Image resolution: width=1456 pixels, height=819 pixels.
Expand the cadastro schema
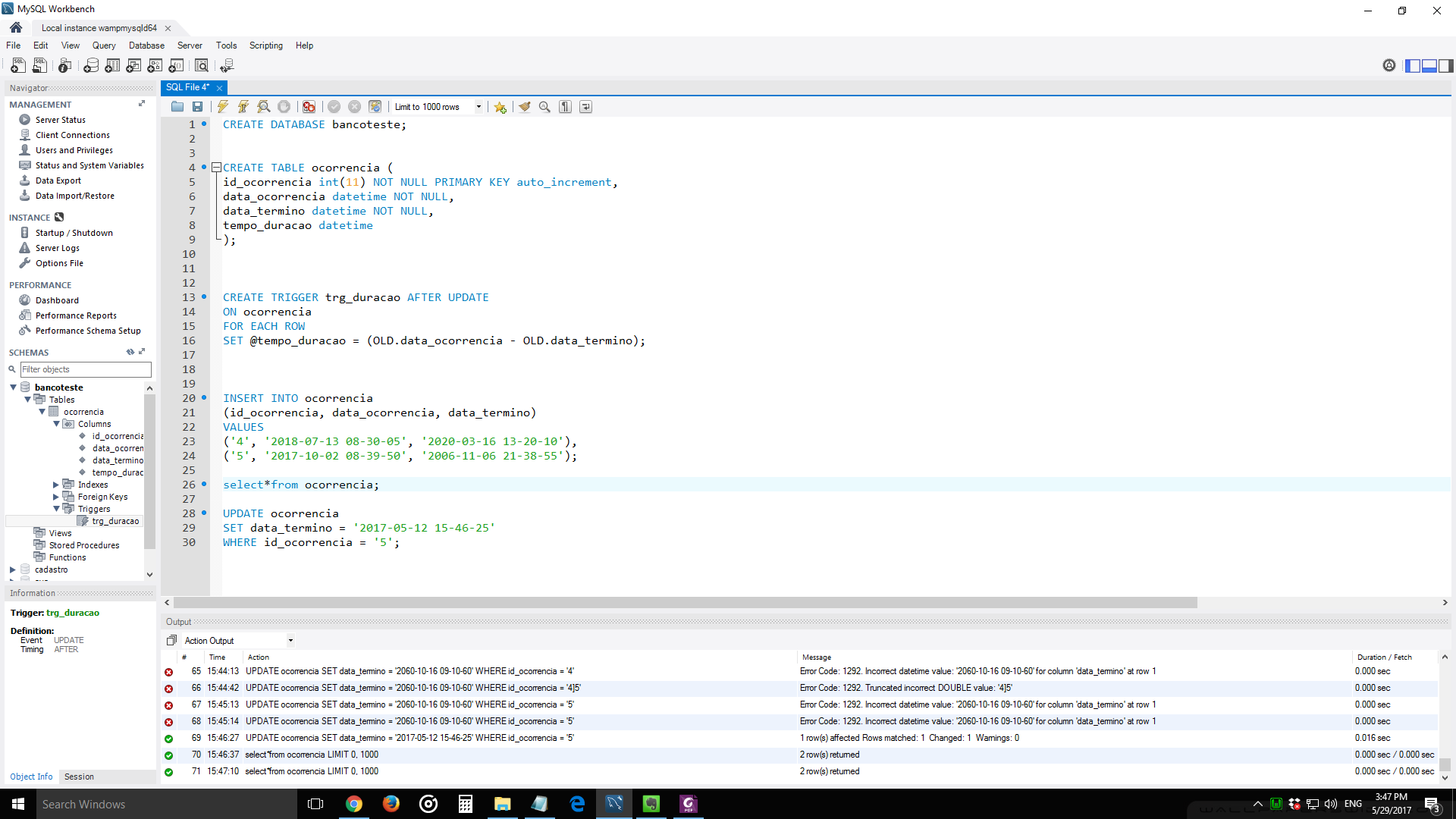coord(13,570)
